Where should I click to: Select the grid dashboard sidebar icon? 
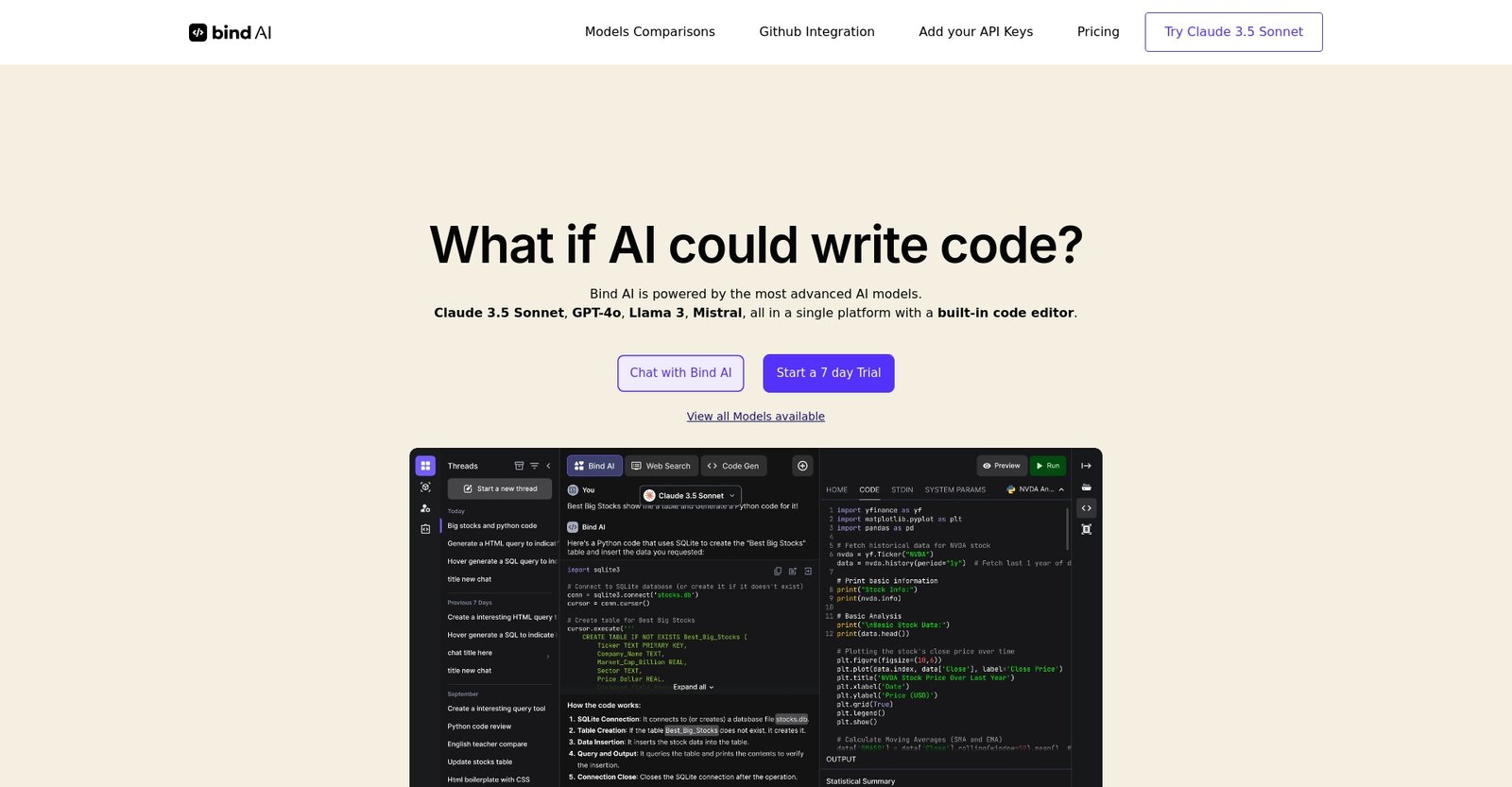tap(425, 466)
